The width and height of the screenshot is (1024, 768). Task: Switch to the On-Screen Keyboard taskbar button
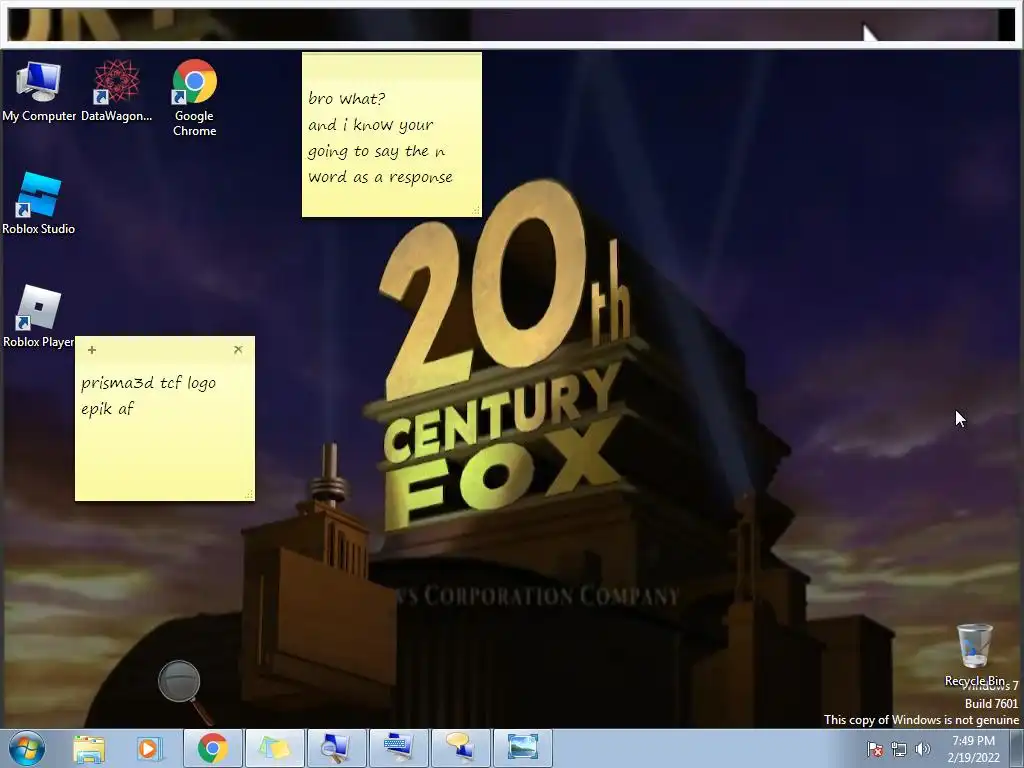(x=398, y=748)
